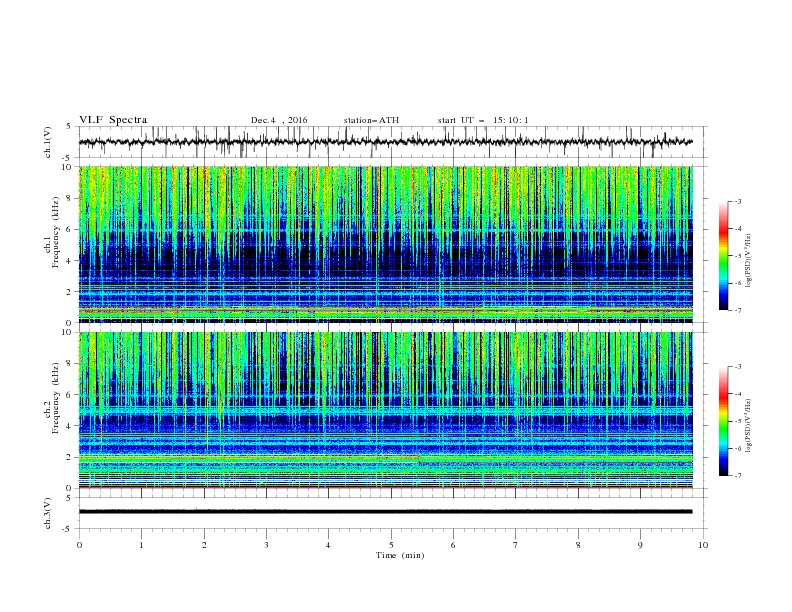
Task: Click the ch.2 spectrogram color scale bar
Action: coord(723,421)
